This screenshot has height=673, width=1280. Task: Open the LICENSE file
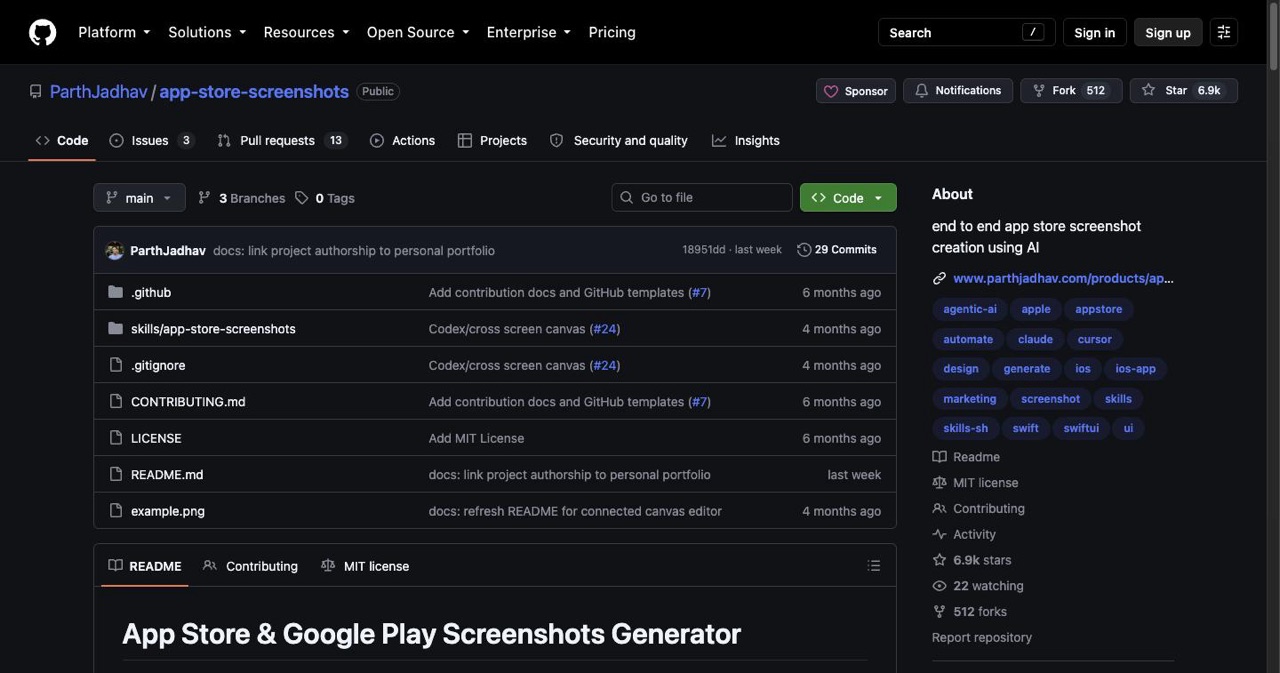[156, 438]
